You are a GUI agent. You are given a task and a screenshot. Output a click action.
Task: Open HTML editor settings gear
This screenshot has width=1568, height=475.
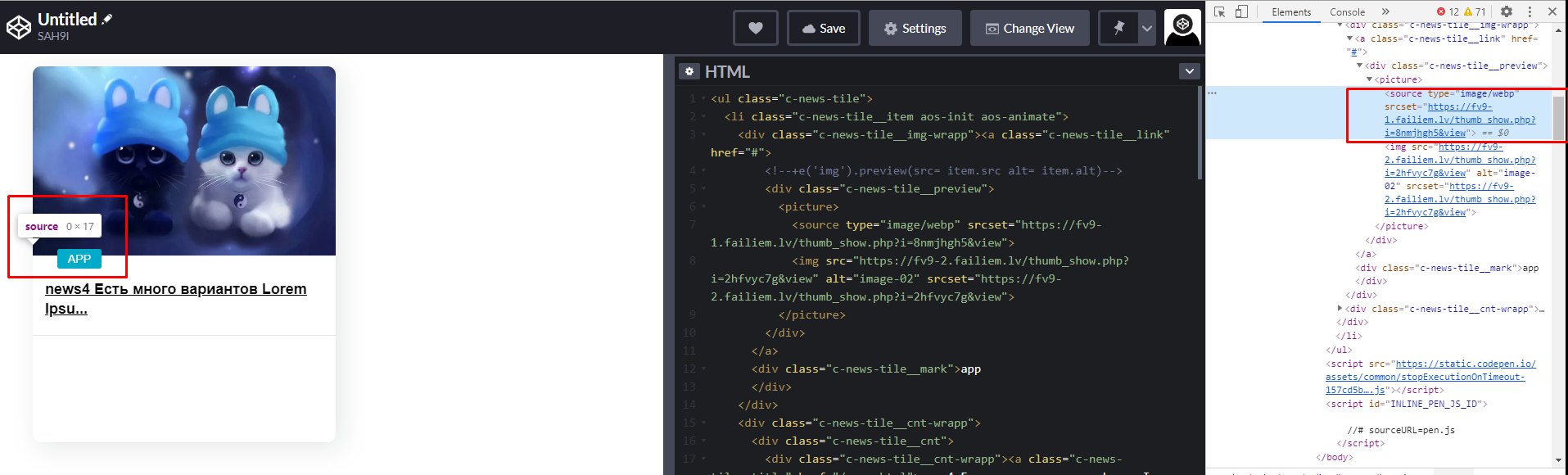(x=689, y=71)
